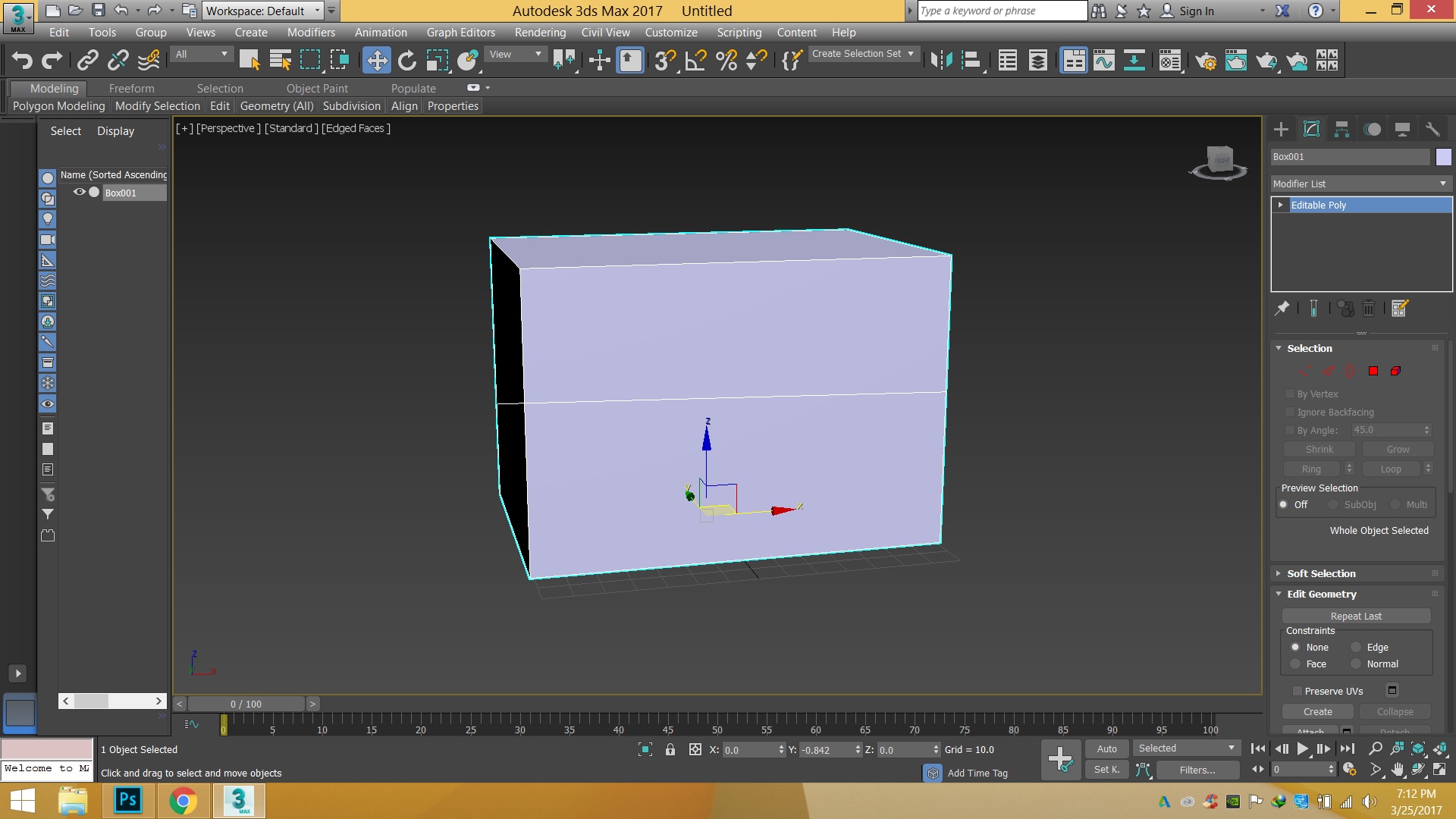
Task: Open the Render Setup teapot icon
Action: [1205, 61]
